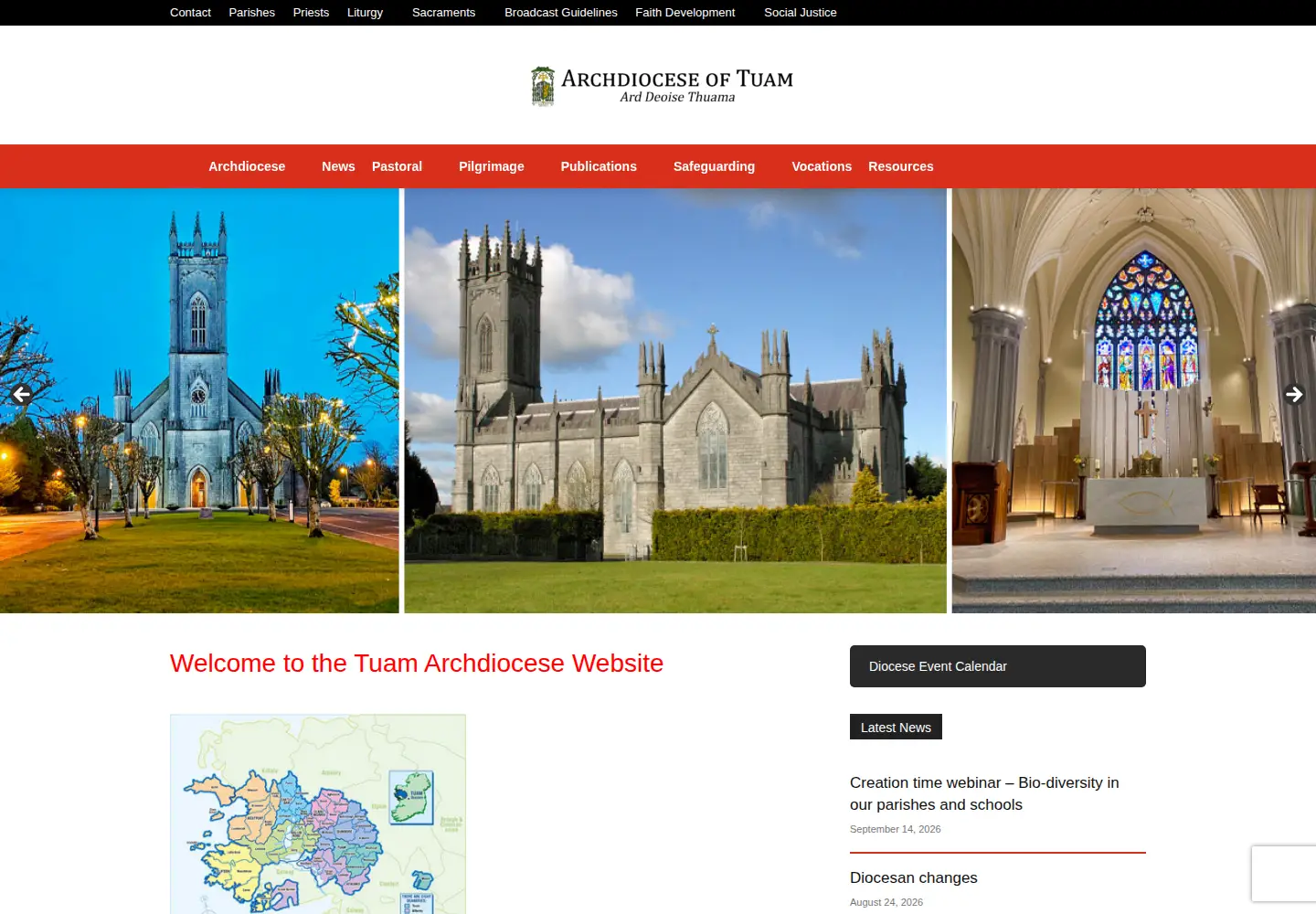The width and height of the screenshot is (1316, 914).
Task: Expand the Pastoral navigation menu
Action: click(x=397, y=166)
